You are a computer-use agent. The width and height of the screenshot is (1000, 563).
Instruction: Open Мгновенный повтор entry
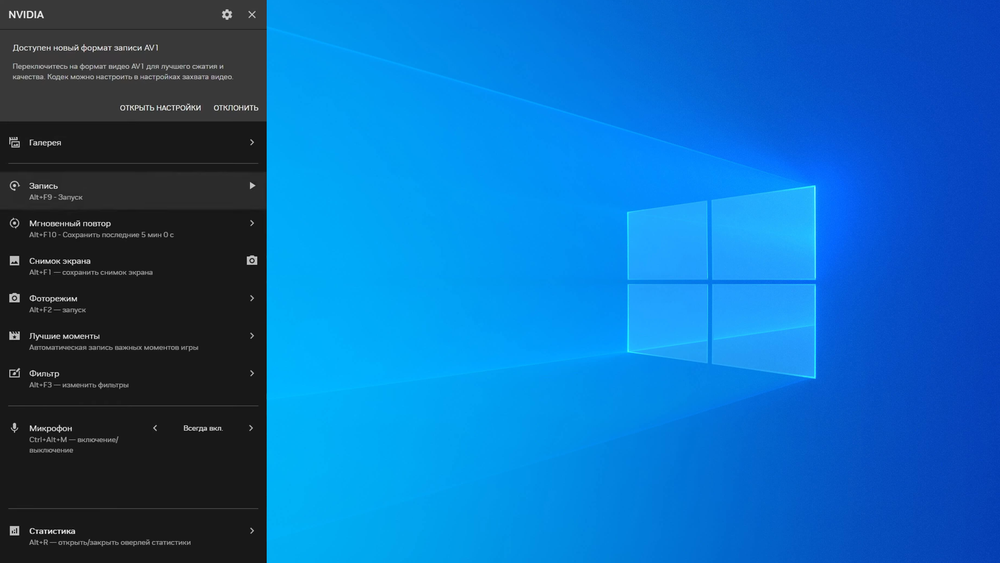[x=133, y=228]
